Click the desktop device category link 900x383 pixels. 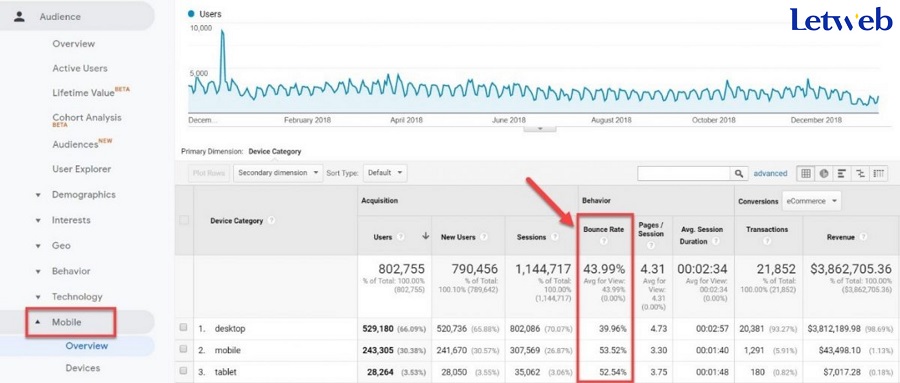point(230,328)
